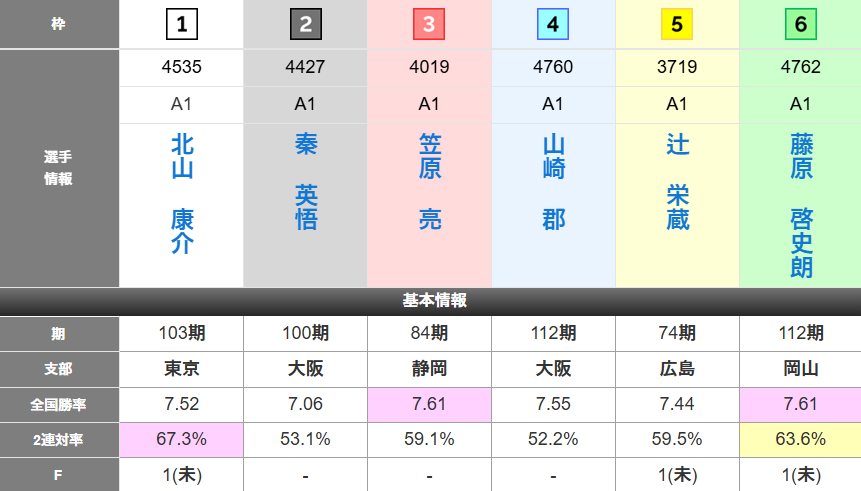Click the blue lane 4 number badge
861x491 pixels.
click(x=553, y=24)
